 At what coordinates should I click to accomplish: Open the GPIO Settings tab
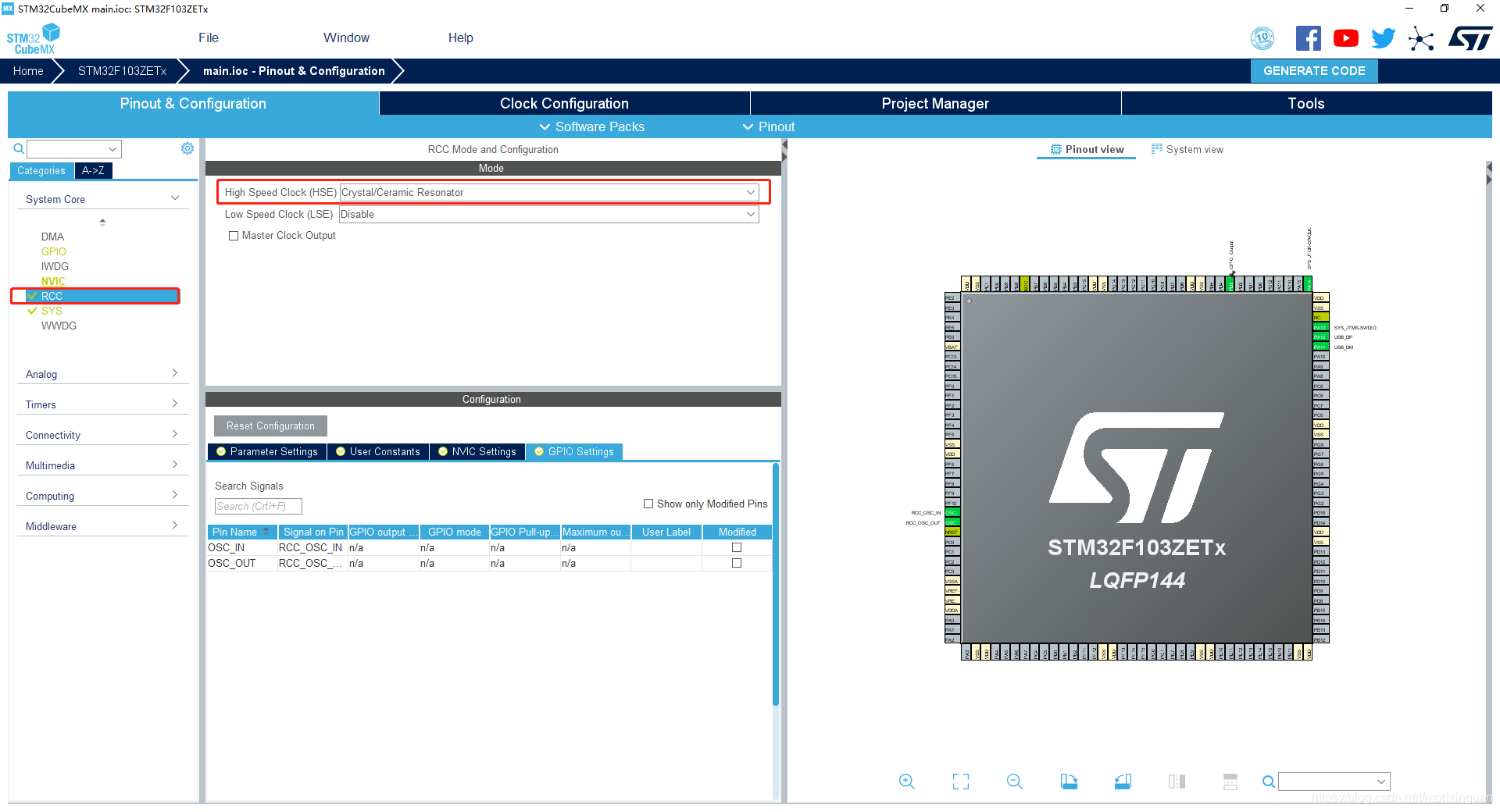coord(574,451)
